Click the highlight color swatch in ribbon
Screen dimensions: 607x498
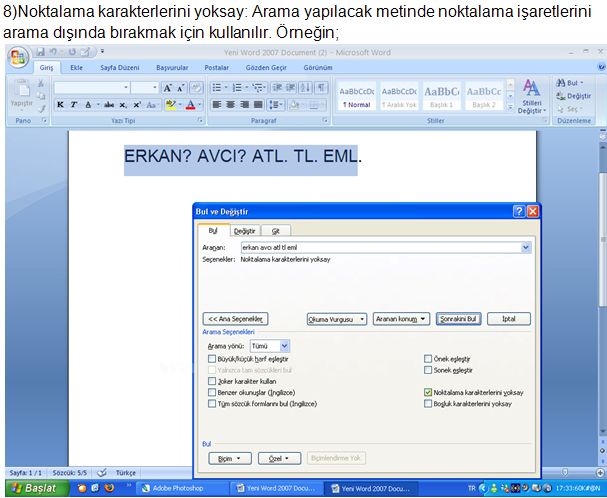pos(171,105)
